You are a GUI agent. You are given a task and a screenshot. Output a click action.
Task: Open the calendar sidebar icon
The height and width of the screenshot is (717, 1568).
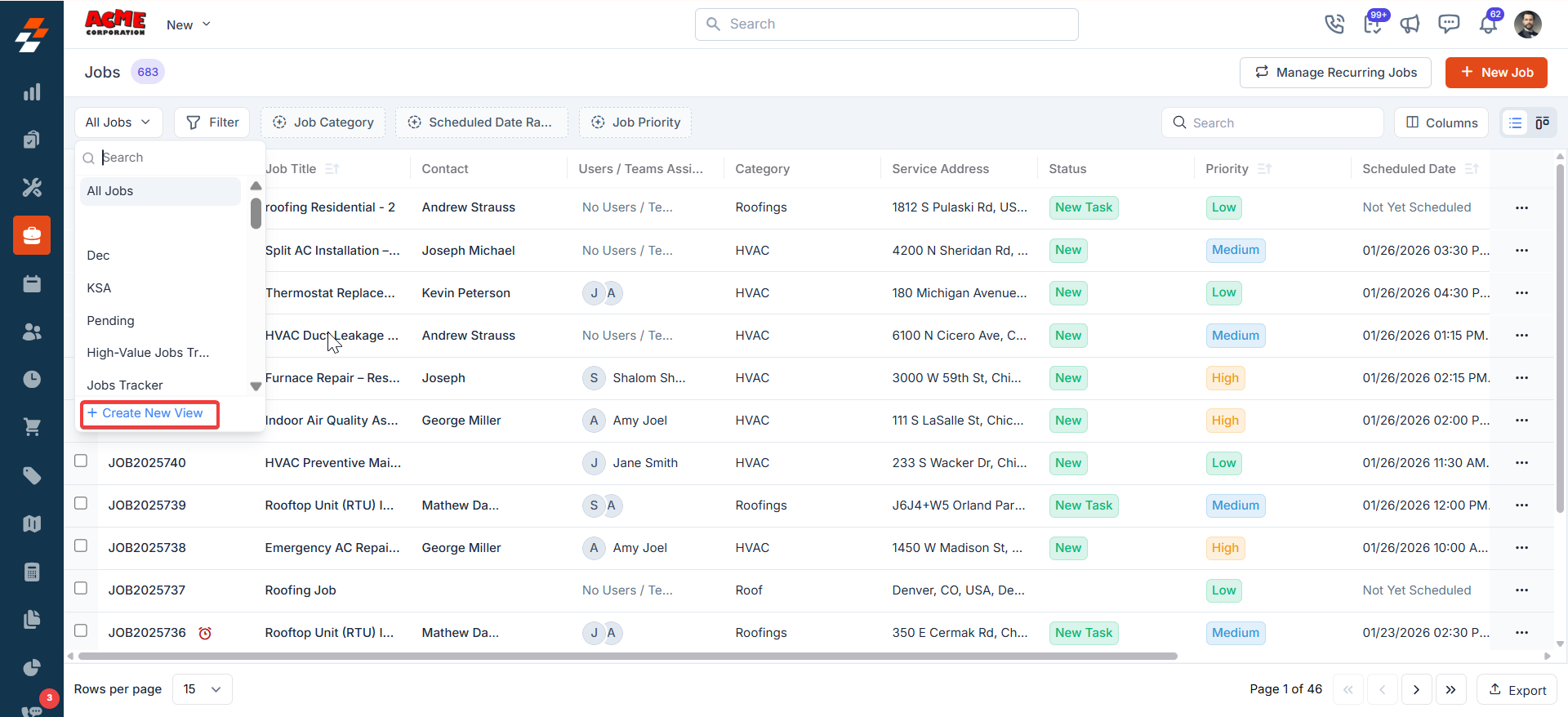(32, 283)
